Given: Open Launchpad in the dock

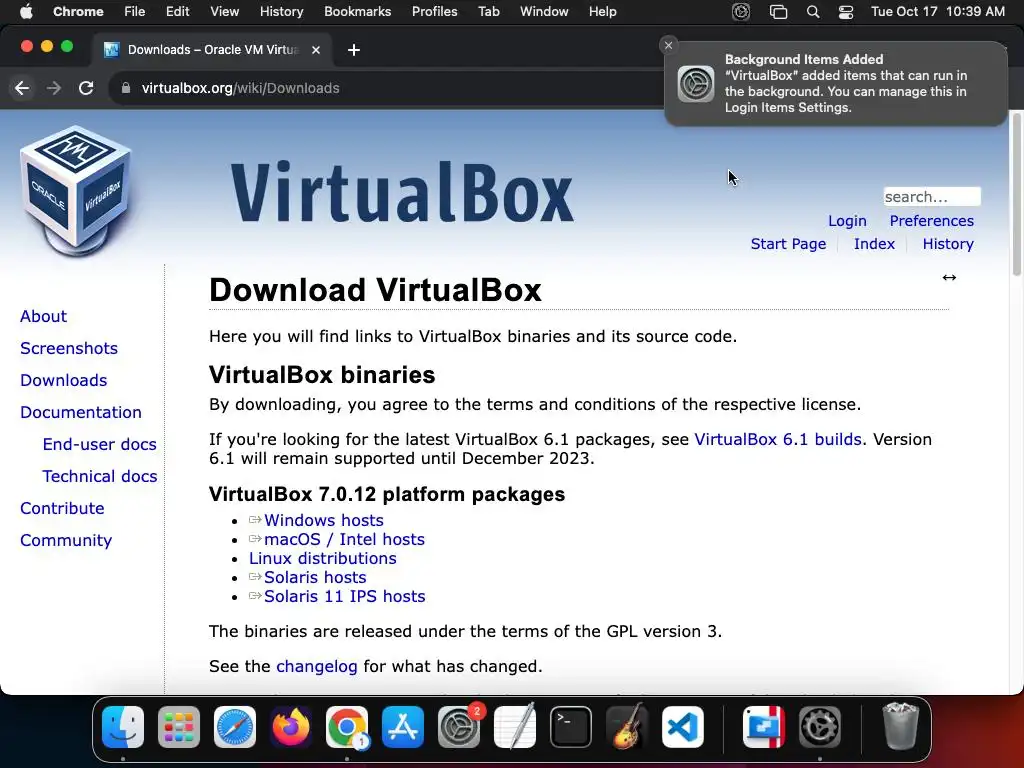Looking at the screenshot, I should tap(179, 727).
